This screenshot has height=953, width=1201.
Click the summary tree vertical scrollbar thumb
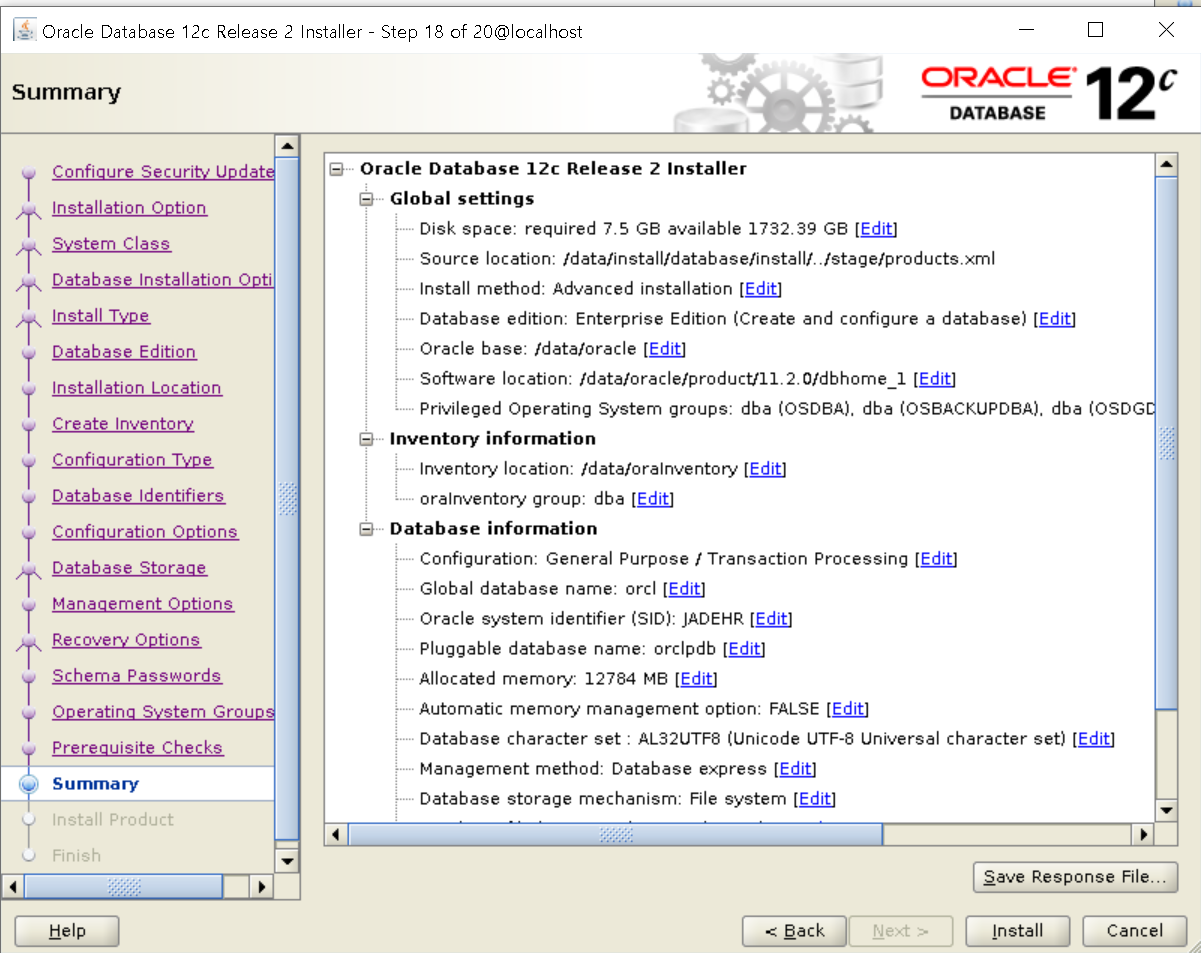[x=1166, y=443]
